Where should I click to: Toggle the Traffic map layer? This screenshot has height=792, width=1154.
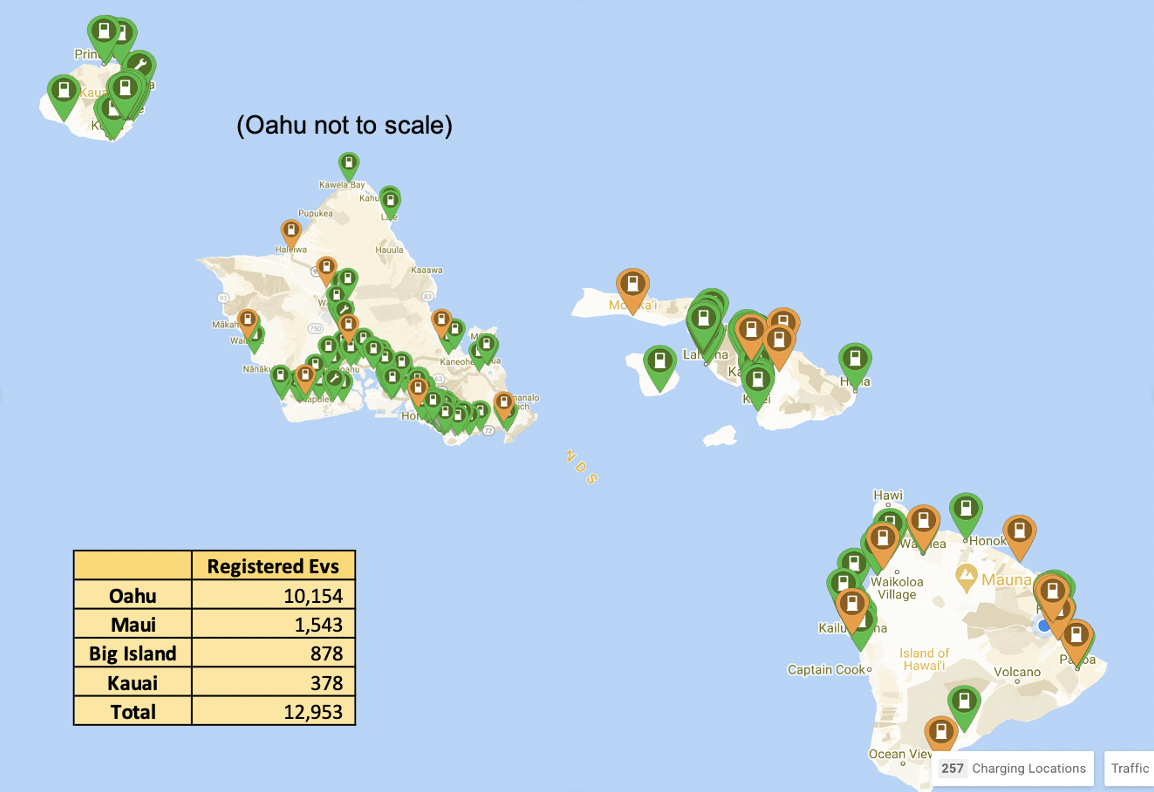(x=1130, y=768)
